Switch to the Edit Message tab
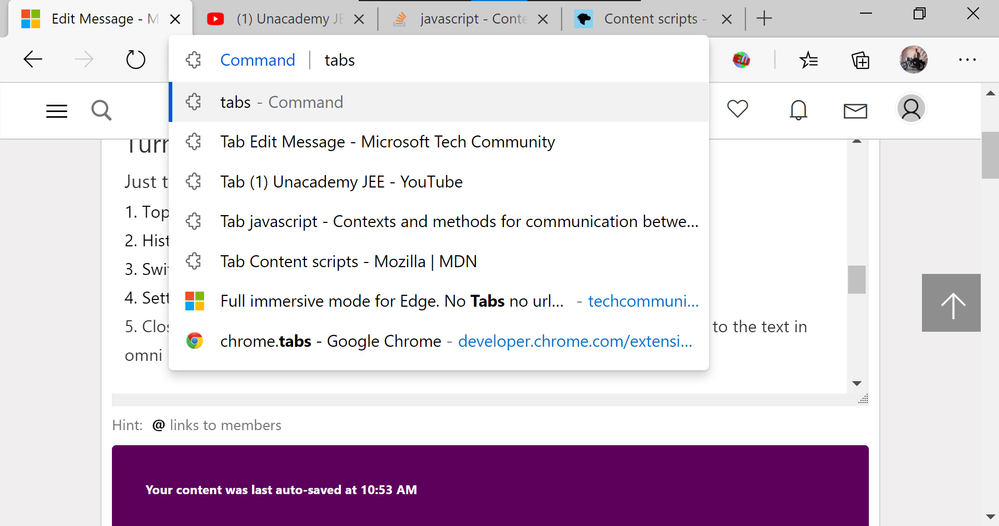 [x=99, y=19]
